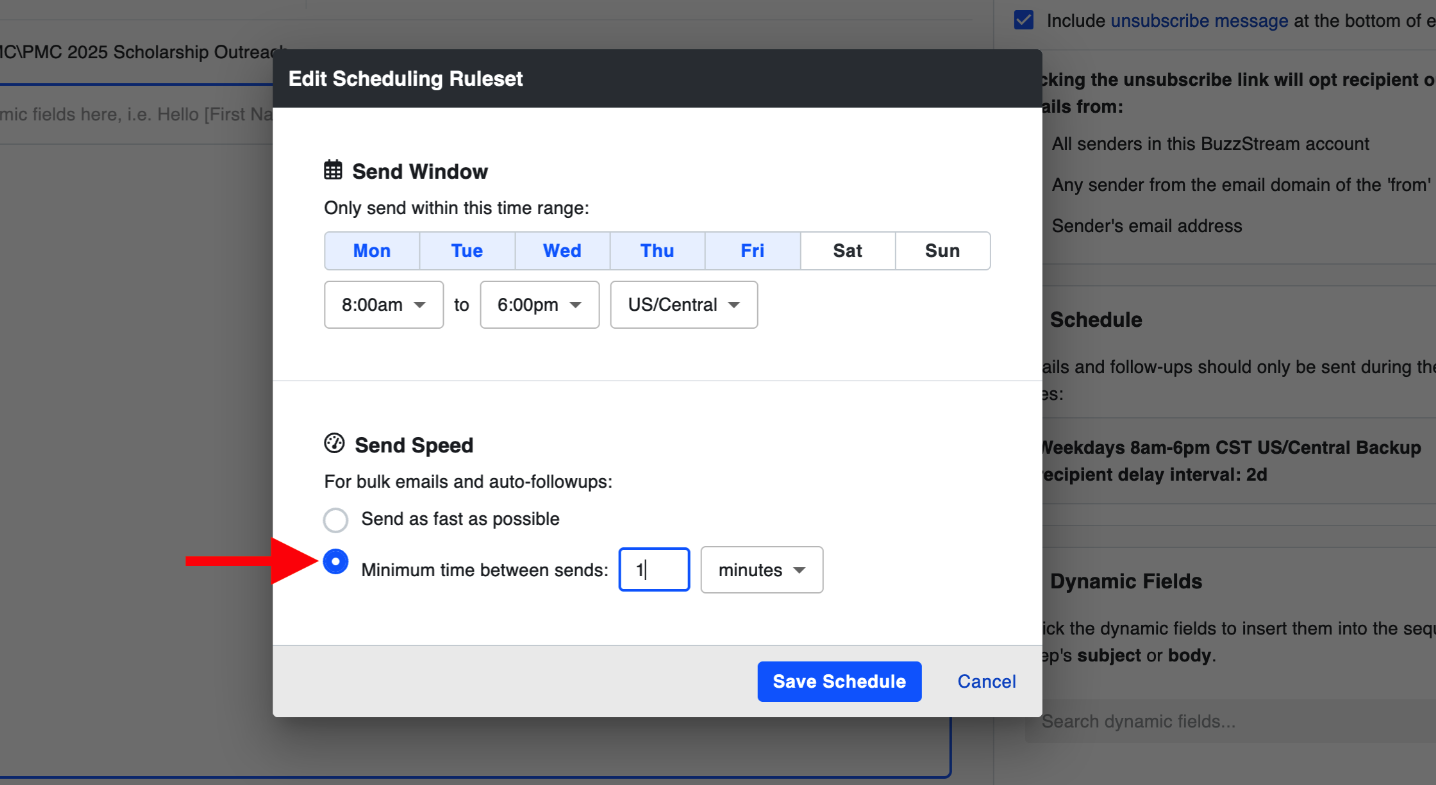The width and height of the screenshot is (1436, 785).
Task: Click Weekdays 8am-6pm CST schedule text
Action: pyautogui.click(x=1230, y=448)
